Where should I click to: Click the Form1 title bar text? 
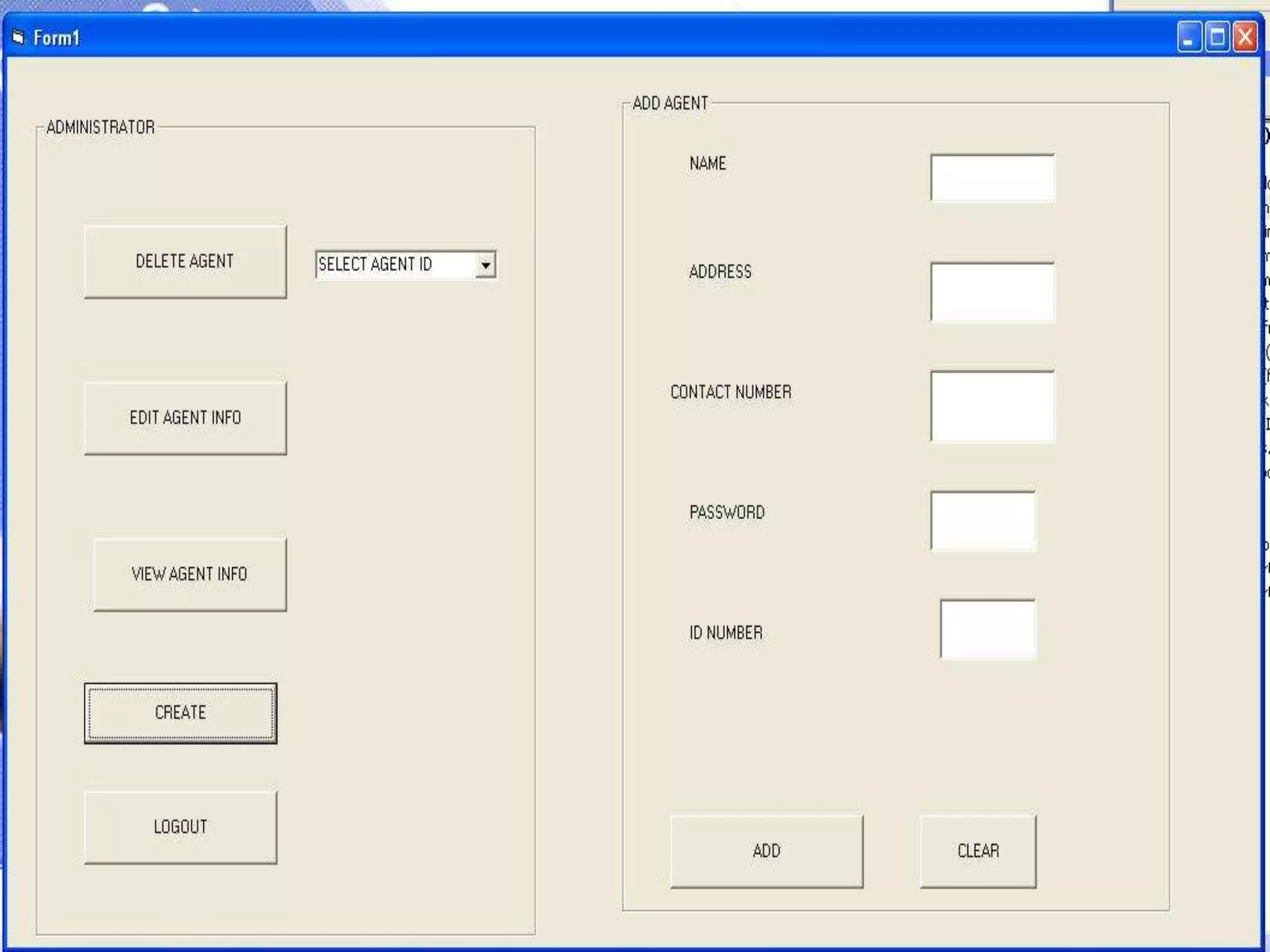(56, 38)
